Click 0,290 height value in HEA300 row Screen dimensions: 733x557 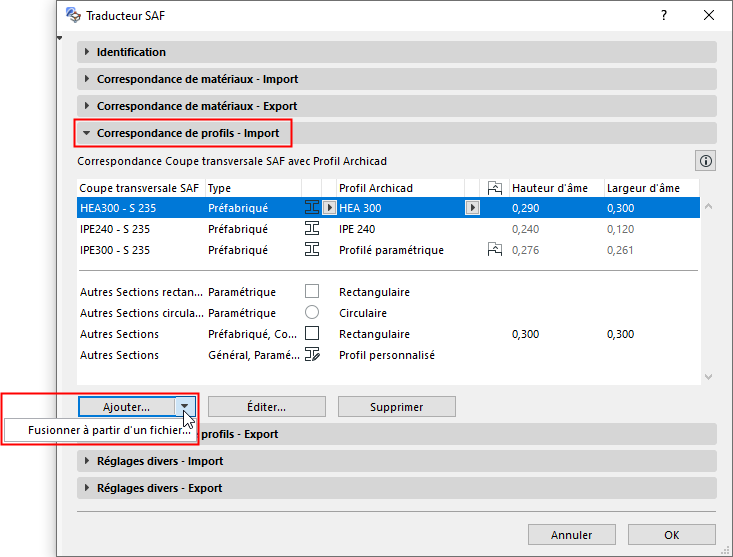tap(525, 208)
